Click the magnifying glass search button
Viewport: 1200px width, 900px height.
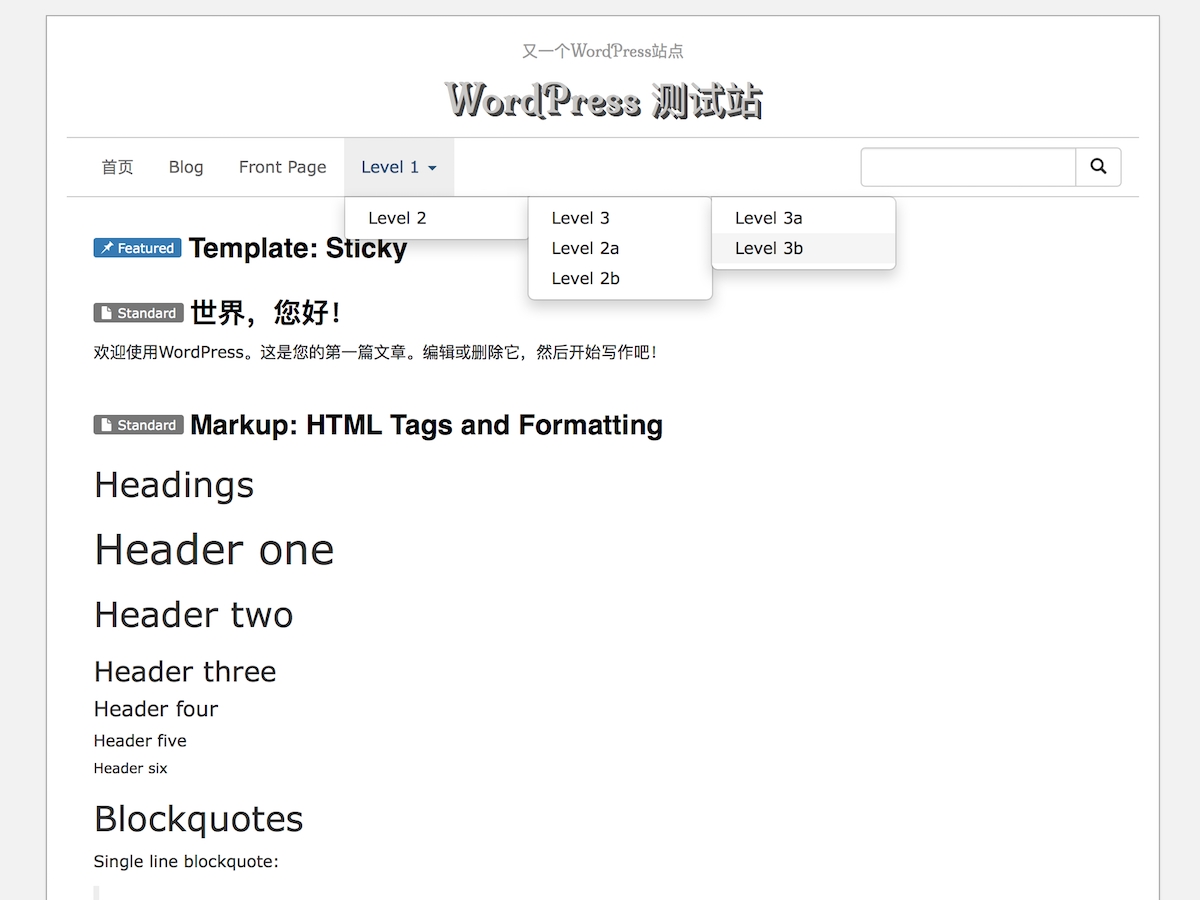tap(1098, 167)
